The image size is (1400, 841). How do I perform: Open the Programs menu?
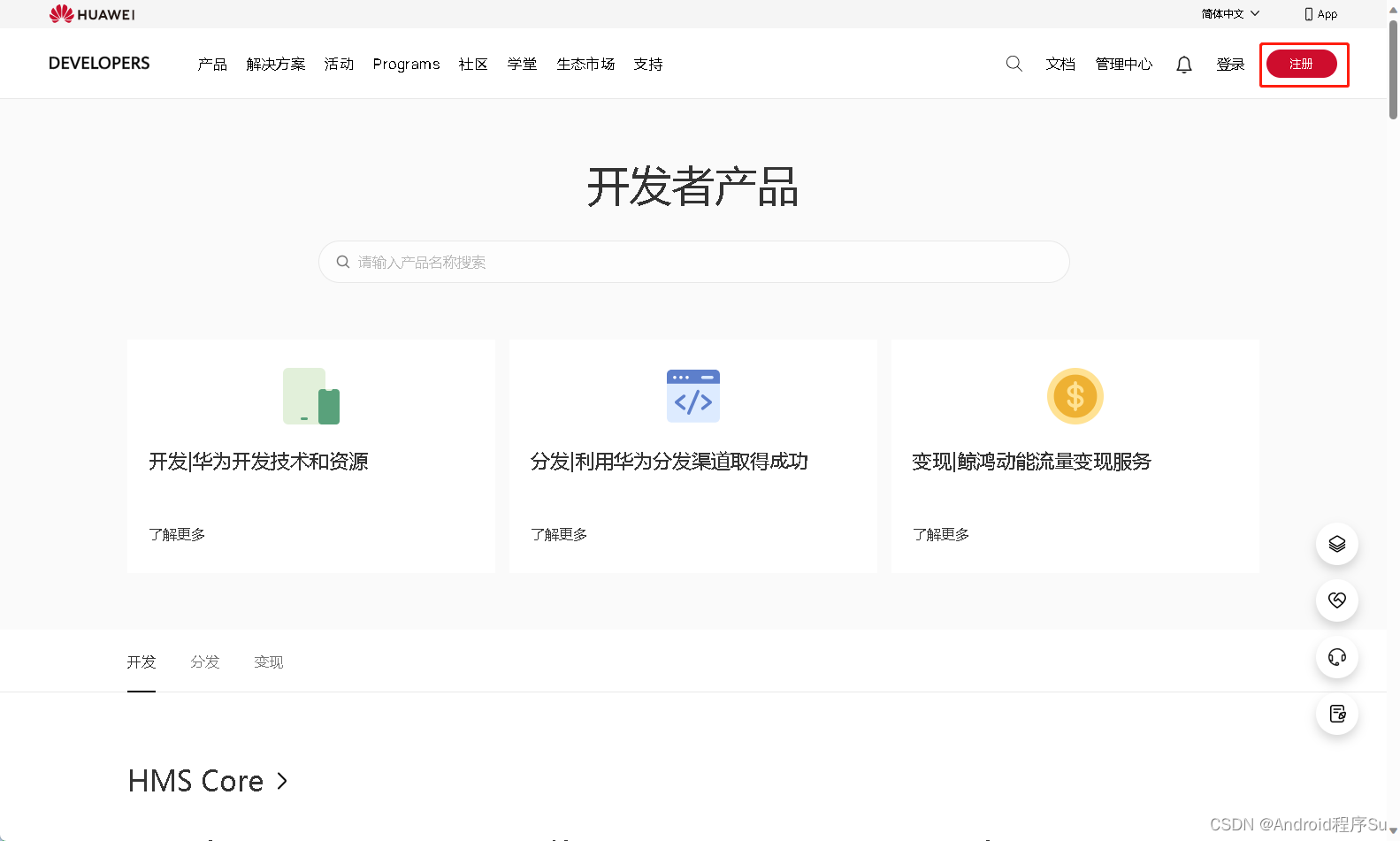[x=406, y=64]
